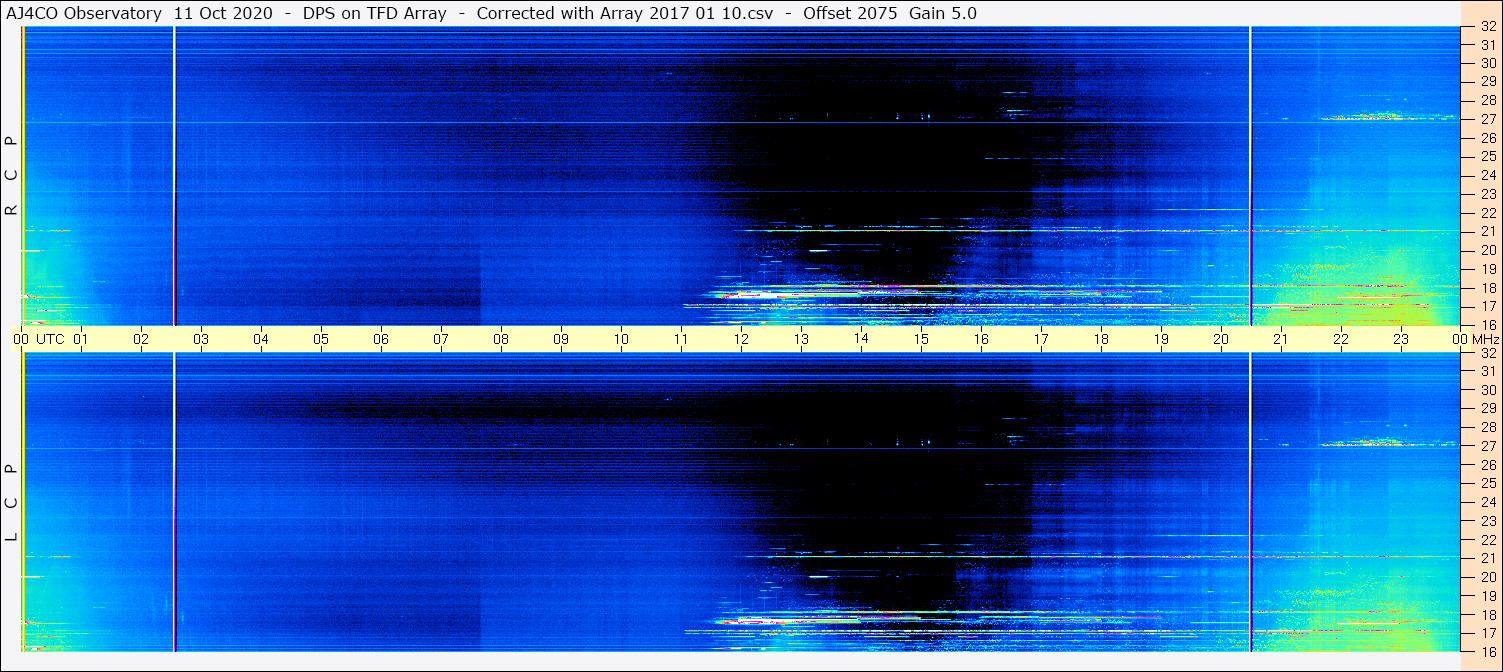
Task: Select hour '13' on the UTC axis
Action: click(801, 339)
